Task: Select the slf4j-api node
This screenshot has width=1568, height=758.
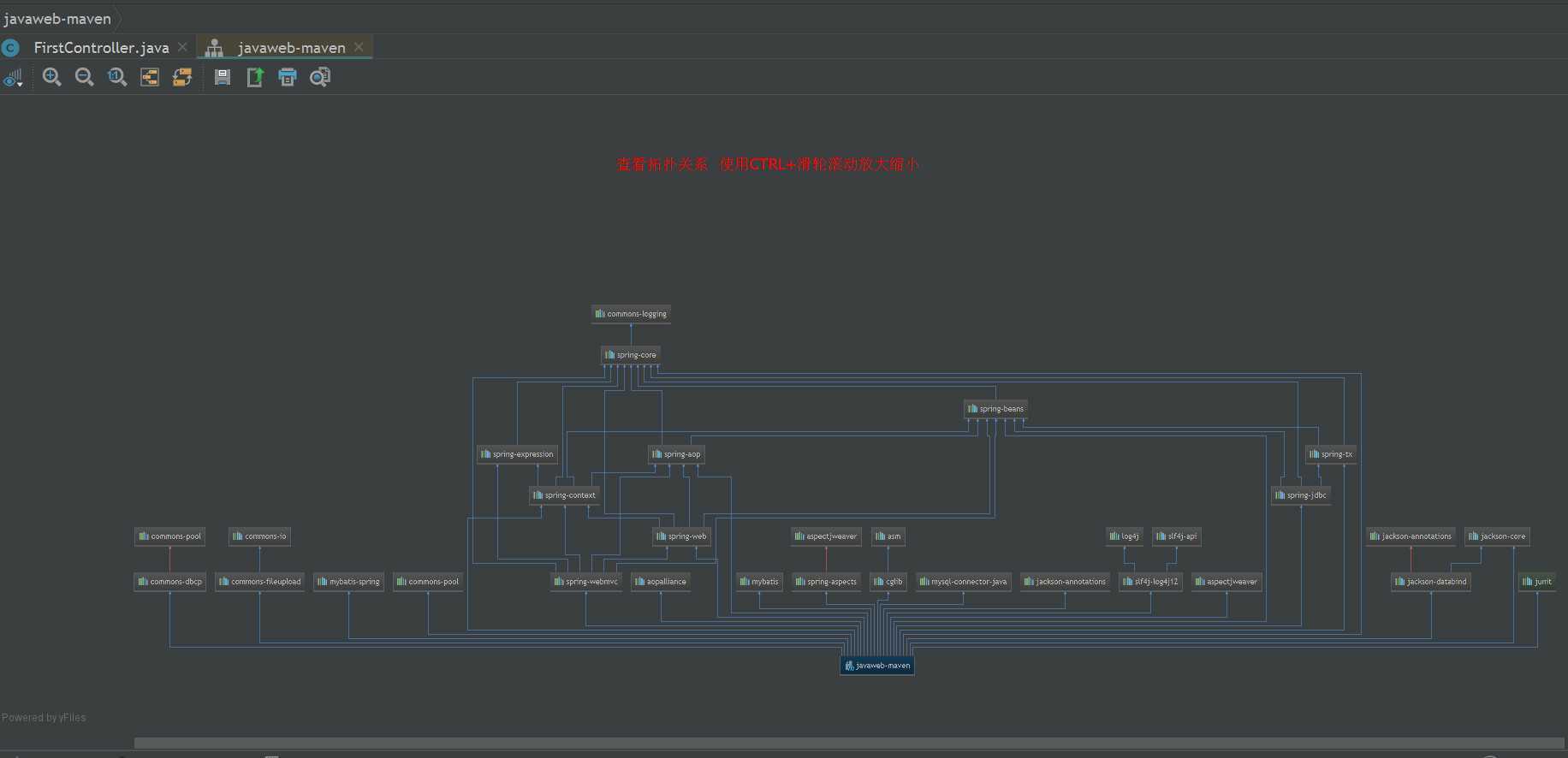Action: coord(1177,536)
